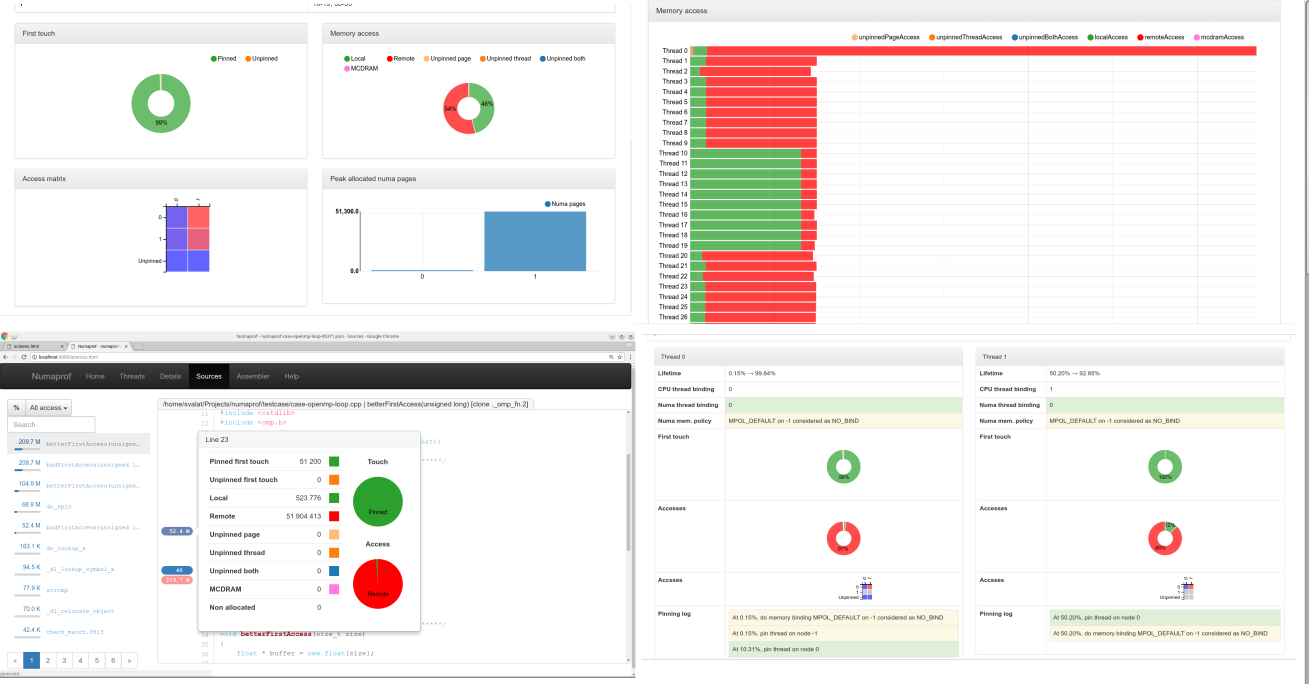The image size is (1309, 684).
Task: Open the Details page in navbar
Action: click(170, 376)
